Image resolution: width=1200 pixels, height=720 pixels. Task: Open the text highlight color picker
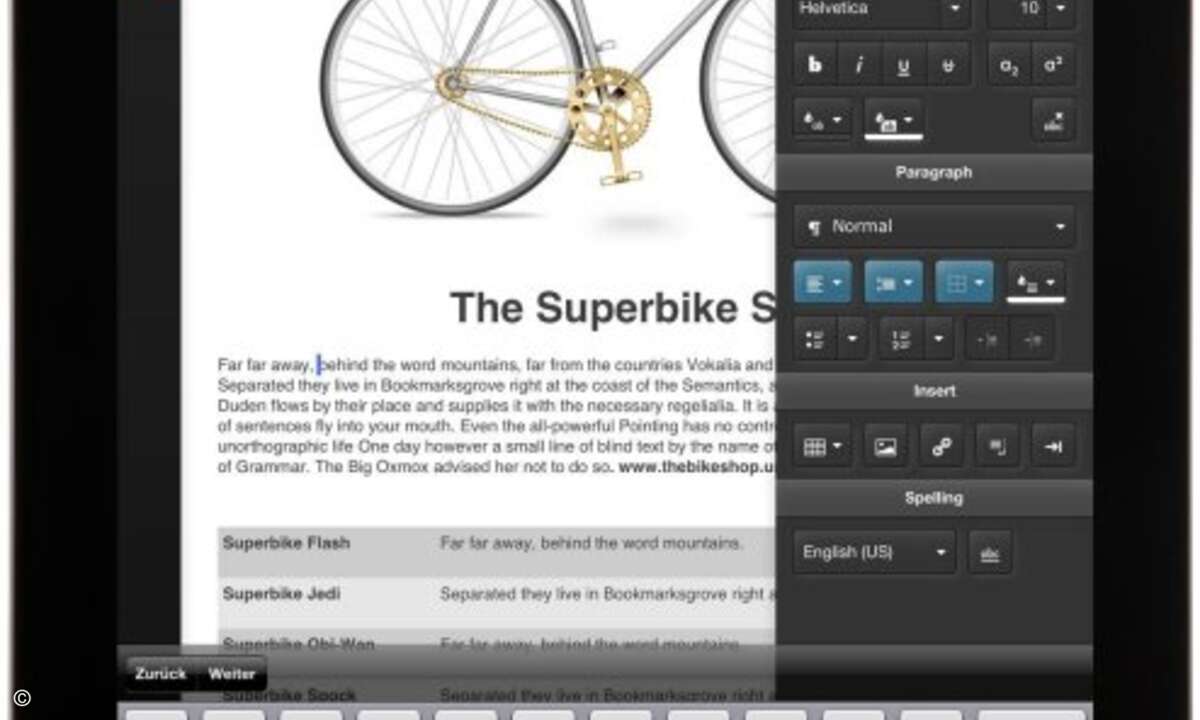[893, 120]
